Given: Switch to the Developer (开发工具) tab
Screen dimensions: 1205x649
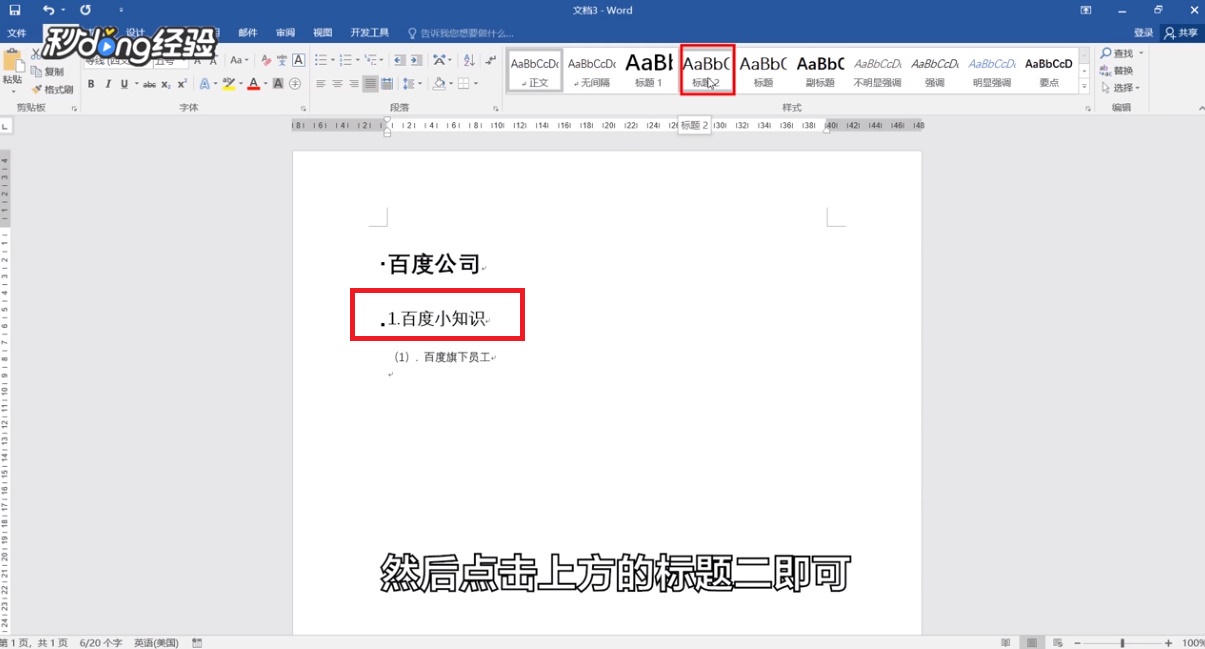Looking at the screenshot, I should (370, 33).
